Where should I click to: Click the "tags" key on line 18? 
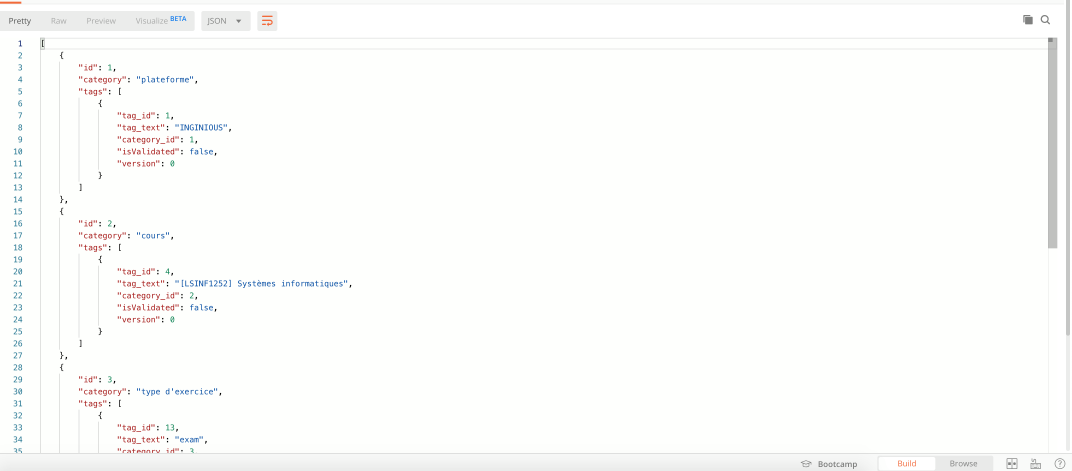coord(90,247)
